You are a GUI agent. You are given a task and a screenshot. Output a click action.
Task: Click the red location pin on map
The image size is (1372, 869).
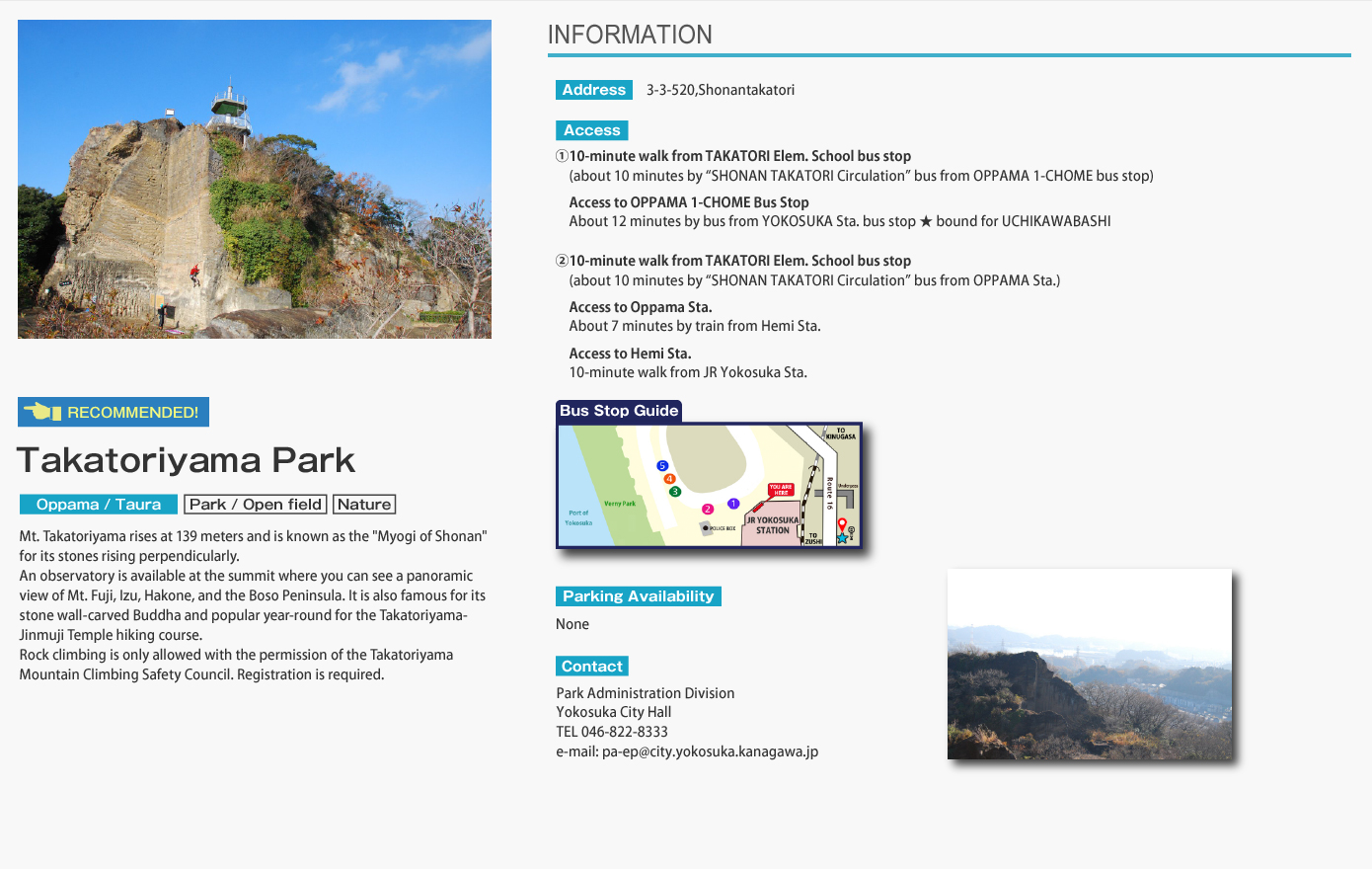pyautogui.click(x=842, y=525)
